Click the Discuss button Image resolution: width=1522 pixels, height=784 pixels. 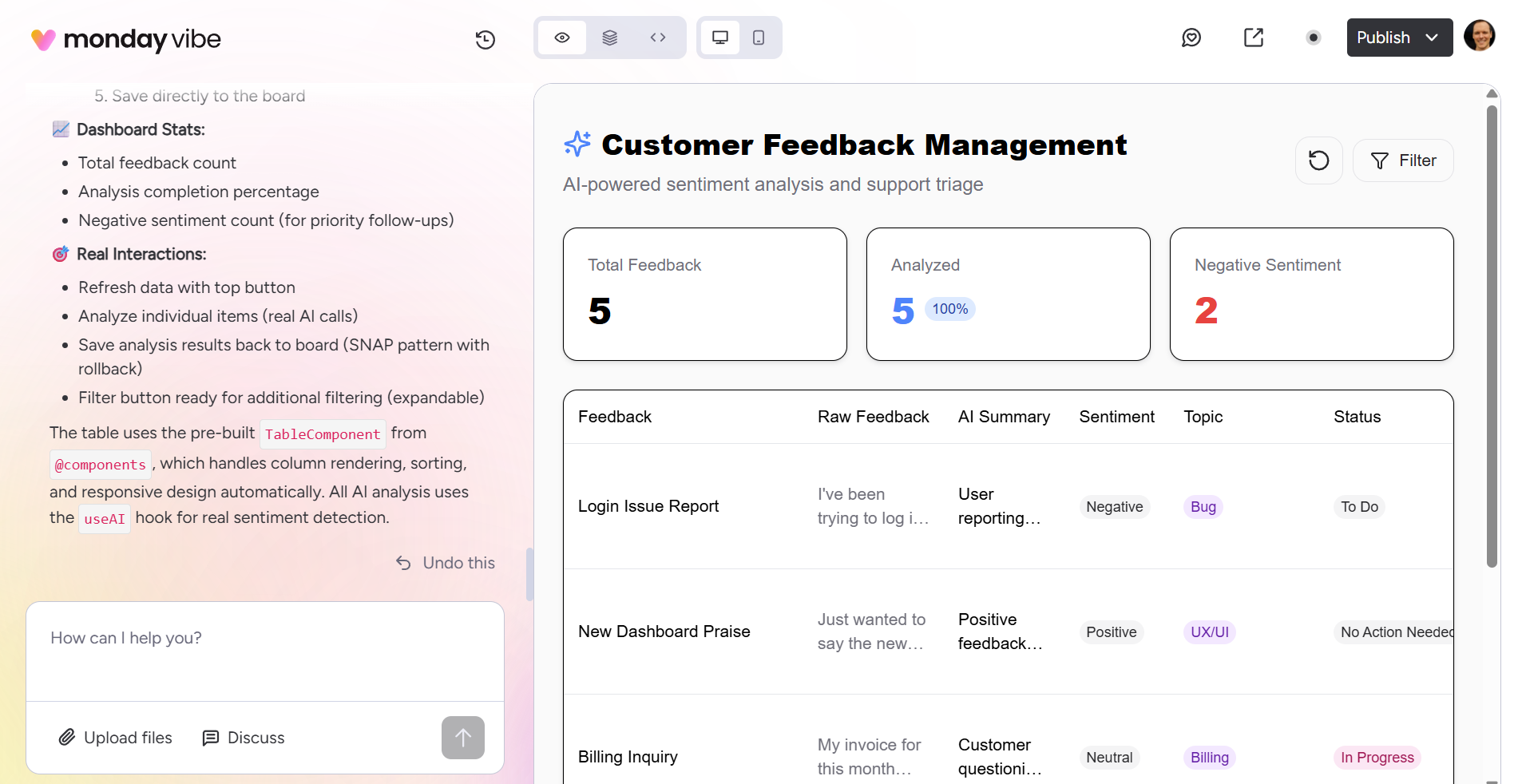click(244, 738)
